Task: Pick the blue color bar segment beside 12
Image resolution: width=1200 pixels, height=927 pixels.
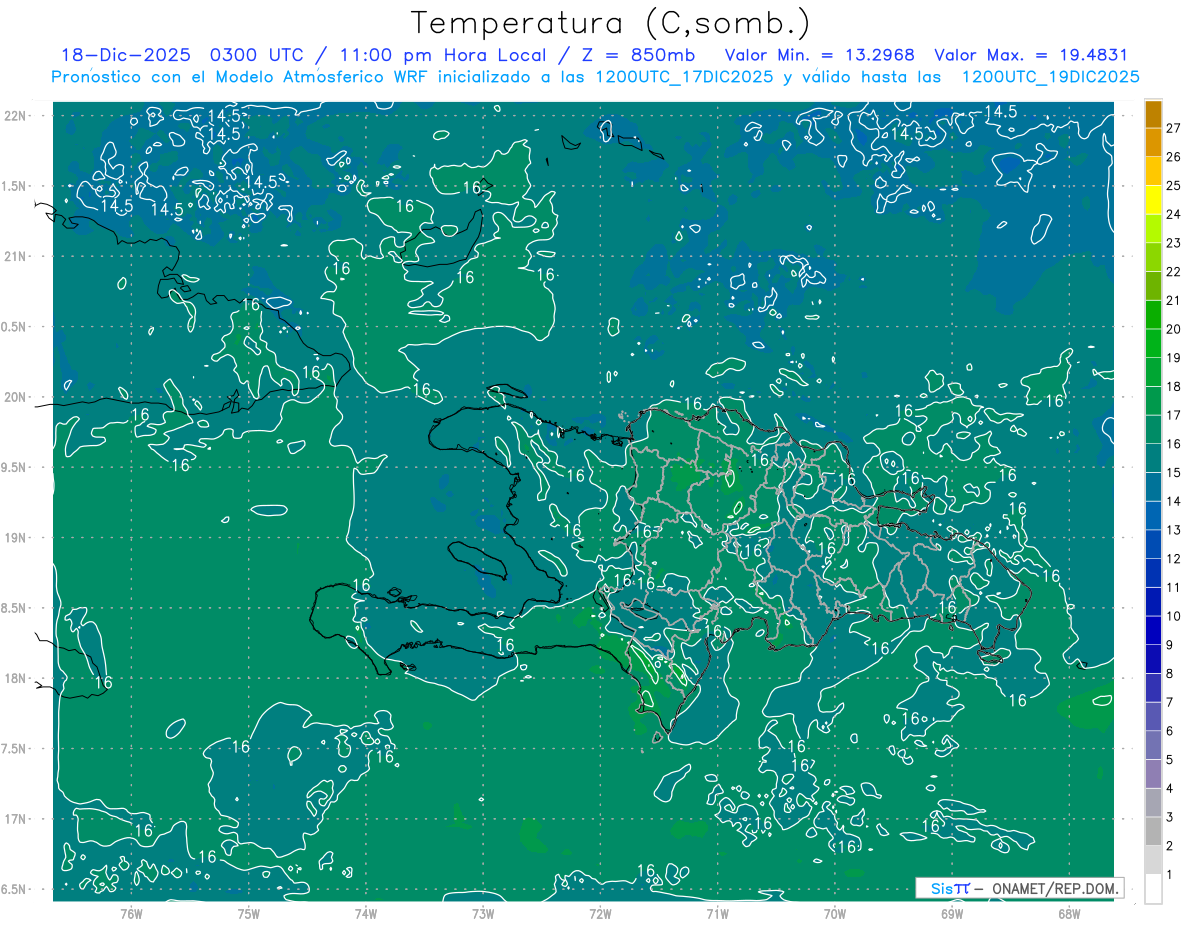Action: [x=1153, y=544]
